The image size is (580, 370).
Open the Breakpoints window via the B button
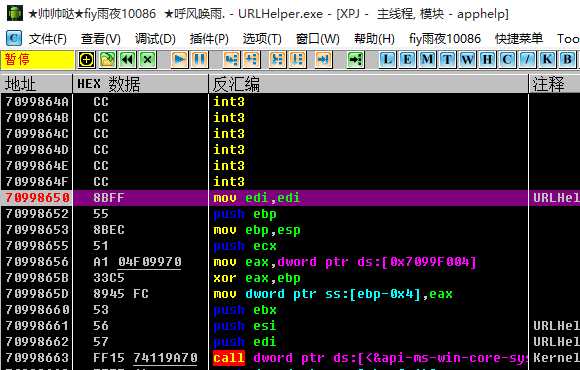567,60
